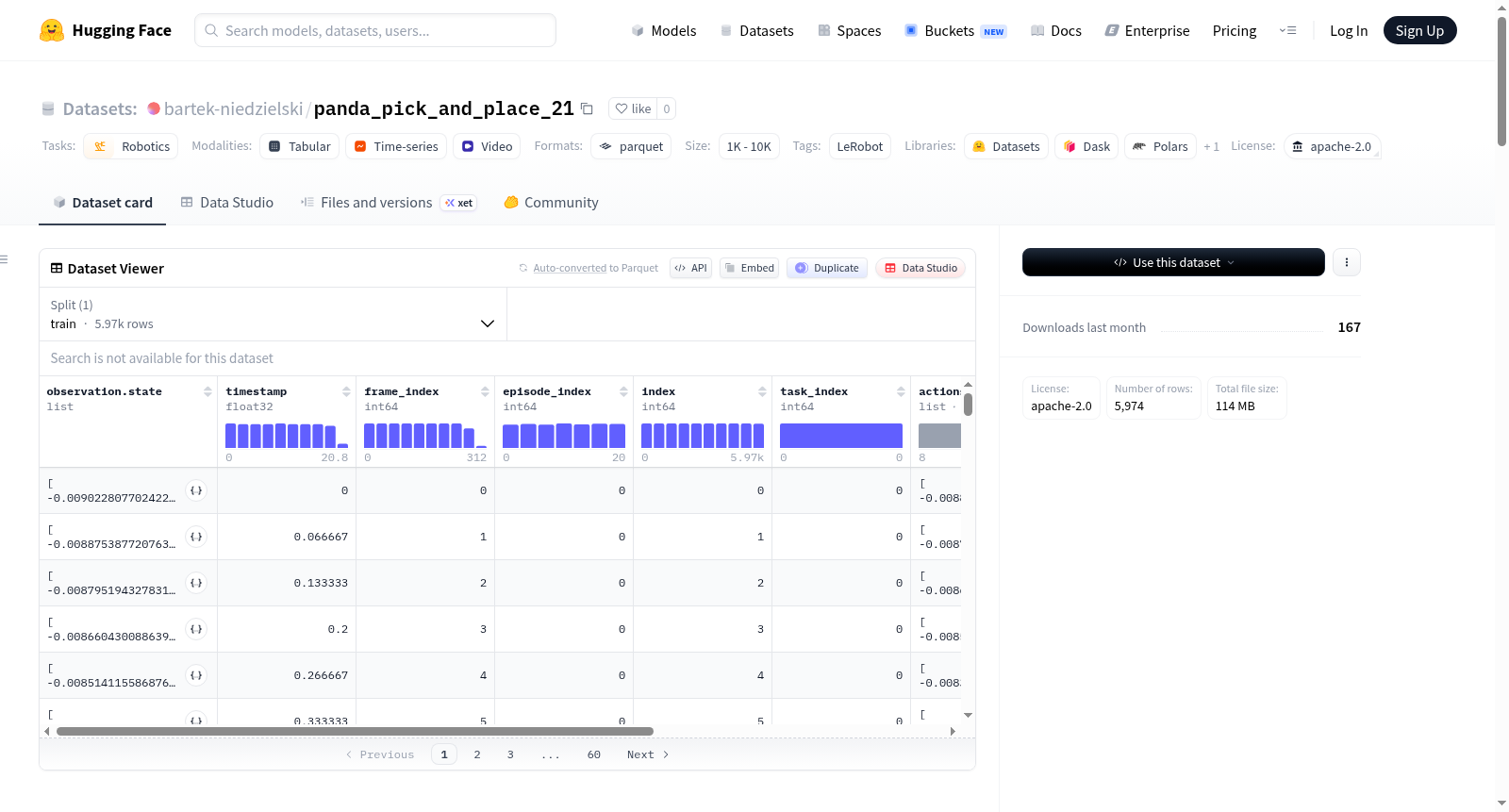
Task: Select the Dask library tag
Action: pos(1086,146)
